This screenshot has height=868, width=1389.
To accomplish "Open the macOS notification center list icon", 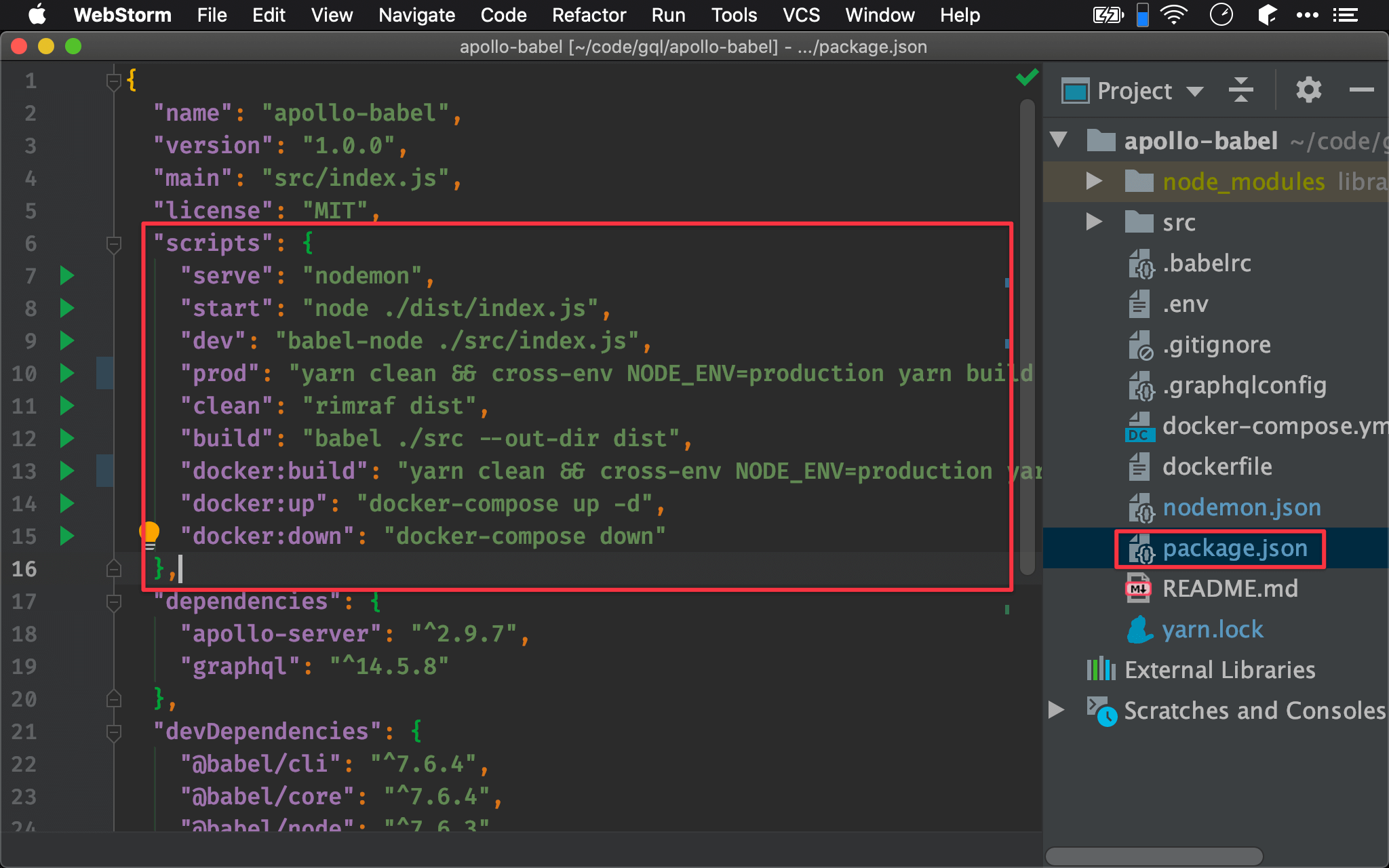I will click(1345, 15).
